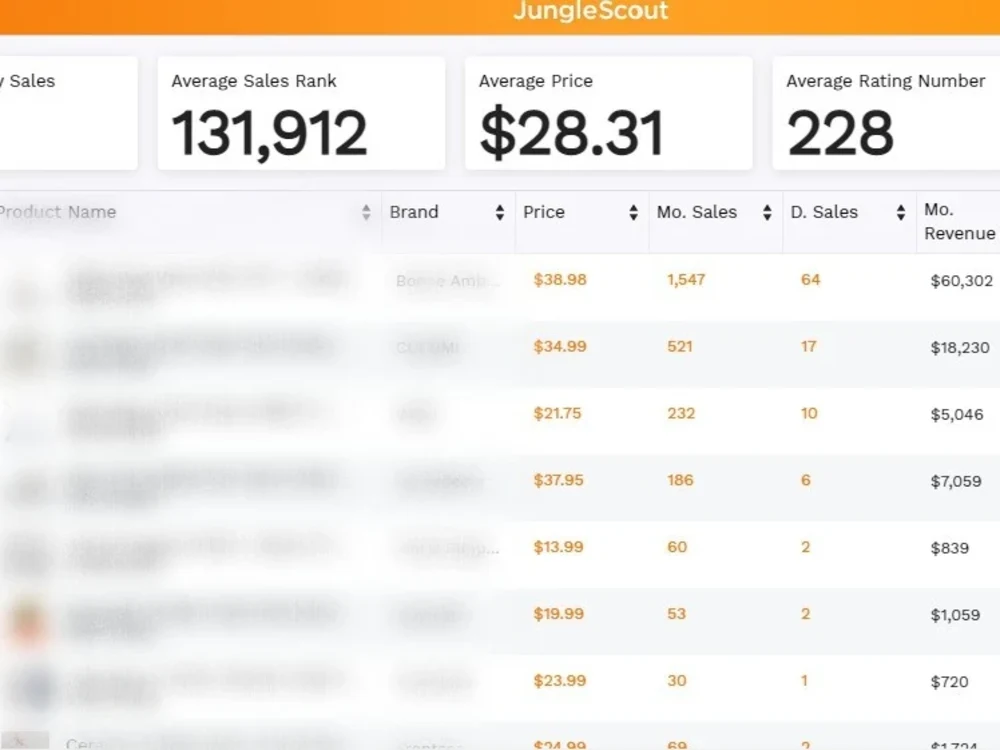This screenshot has height=750, width=1000.
Task: Click monthly revenue $60,302
Action: [962, 281]
